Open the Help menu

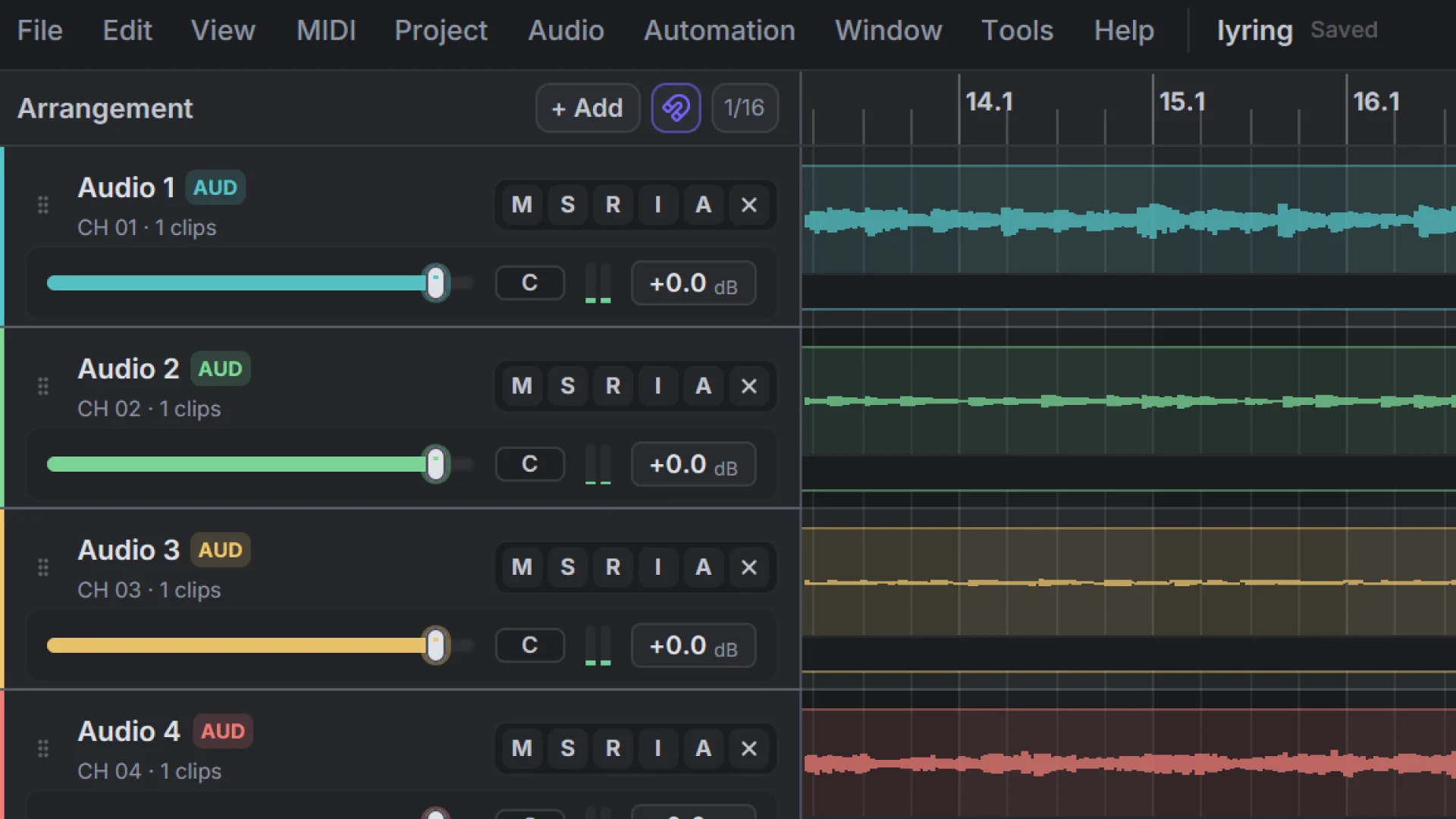point(1124,30)
